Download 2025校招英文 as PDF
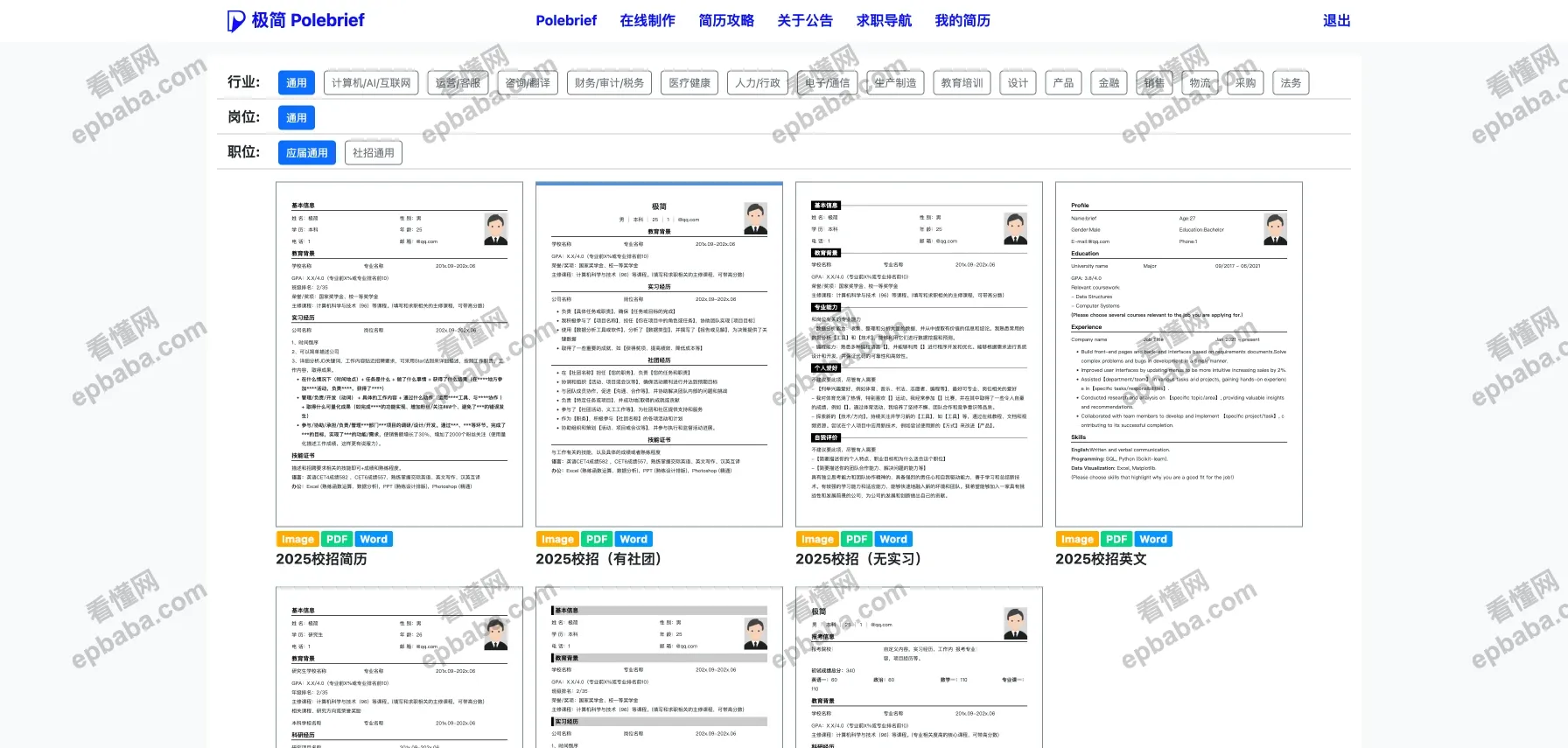1568x748 pixels. [x=1116, y=539]
